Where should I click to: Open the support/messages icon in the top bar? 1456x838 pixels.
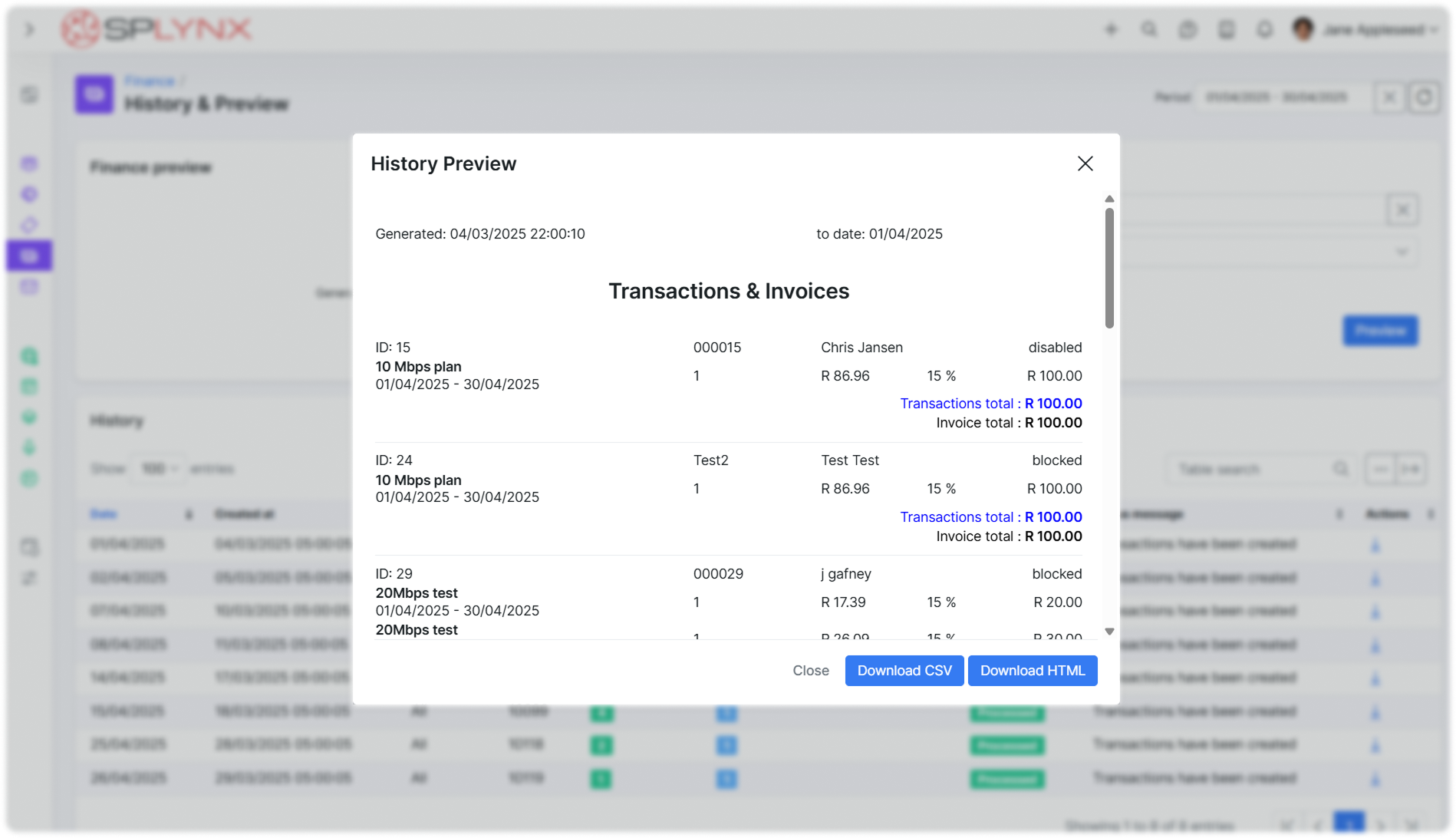[1188, 29]
